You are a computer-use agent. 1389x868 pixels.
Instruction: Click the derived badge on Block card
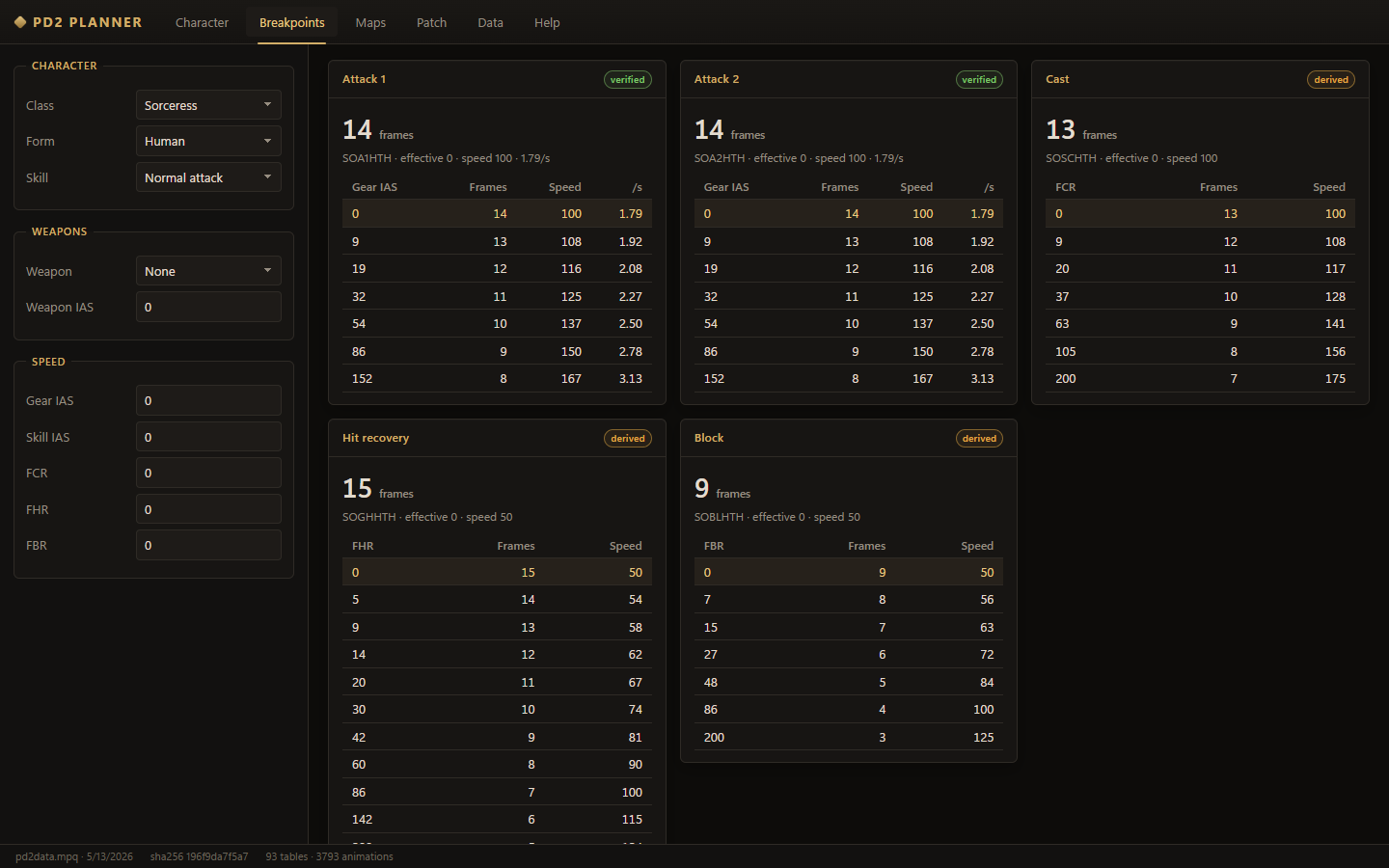coord(979,439)
